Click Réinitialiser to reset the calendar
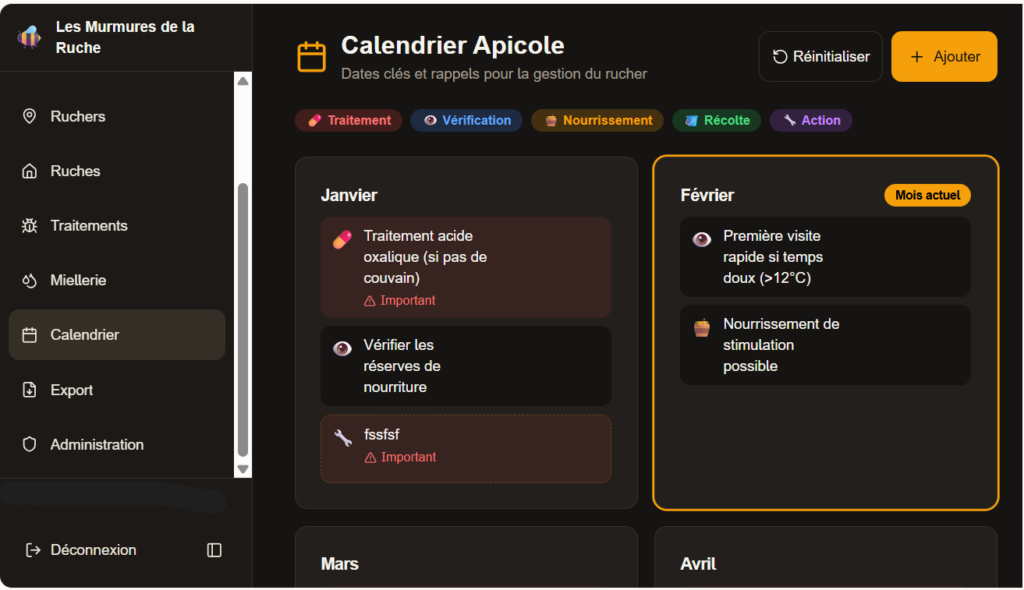1024x590 pixels. (820, 56)
